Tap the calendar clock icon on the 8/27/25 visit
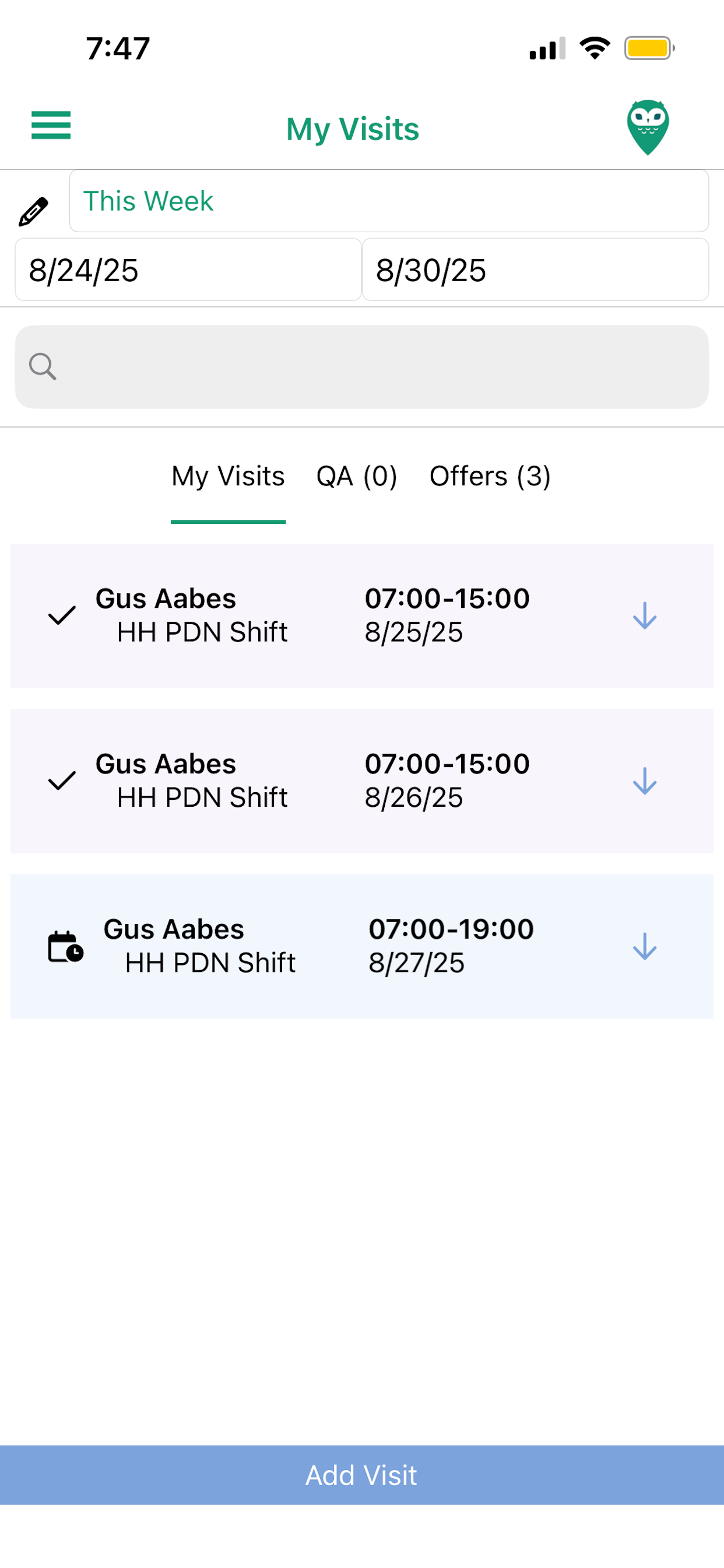Image resolution: width=724 pixels, height=1568 pixels. [66, 947]
